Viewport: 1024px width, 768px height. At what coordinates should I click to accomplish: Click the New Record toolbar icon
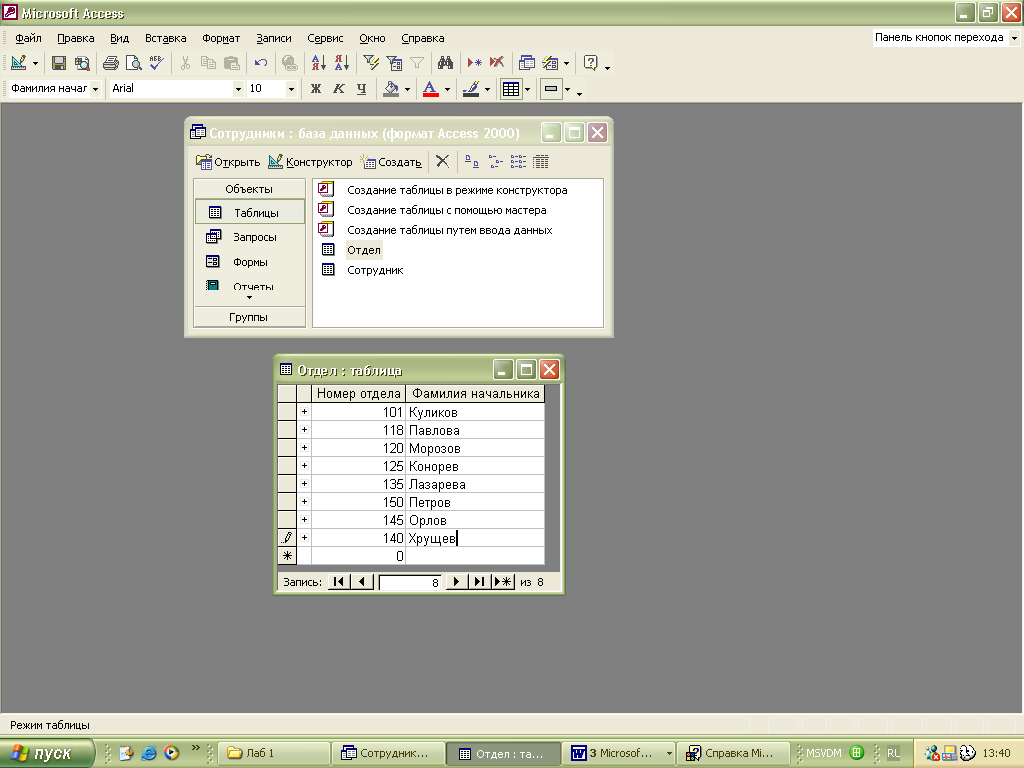pyautogui.click(x=474, y=63)
